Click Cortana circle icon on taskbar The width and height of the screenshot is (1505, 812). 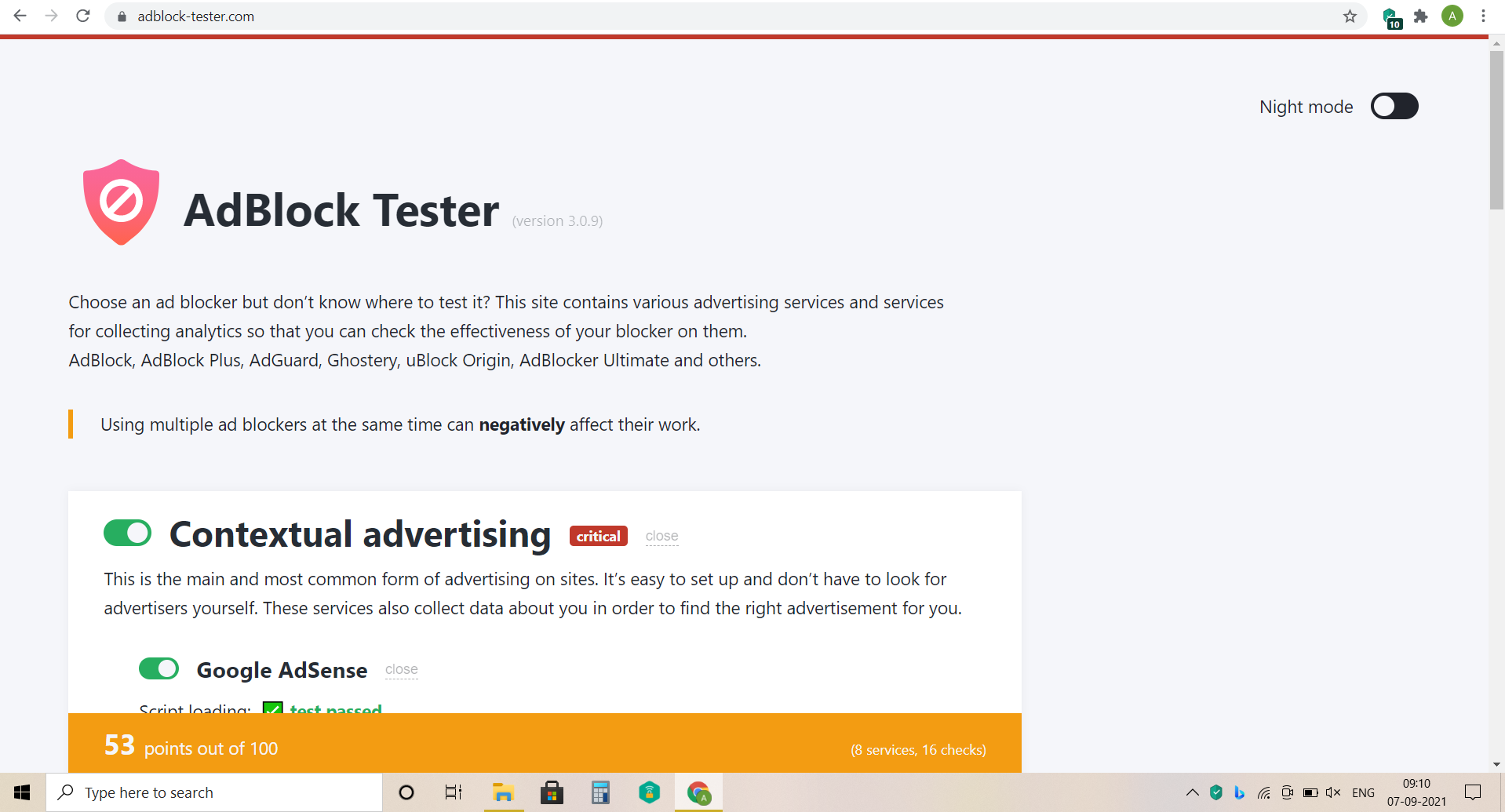pos(406,792)
